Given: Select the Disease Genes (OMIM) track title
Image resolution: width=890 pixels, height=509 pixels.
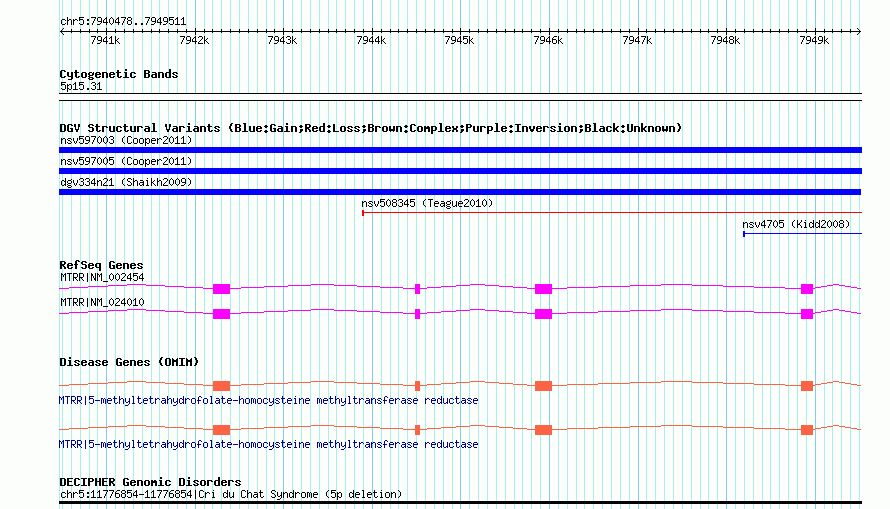Looking at the screenshot, I should [129, 362].
